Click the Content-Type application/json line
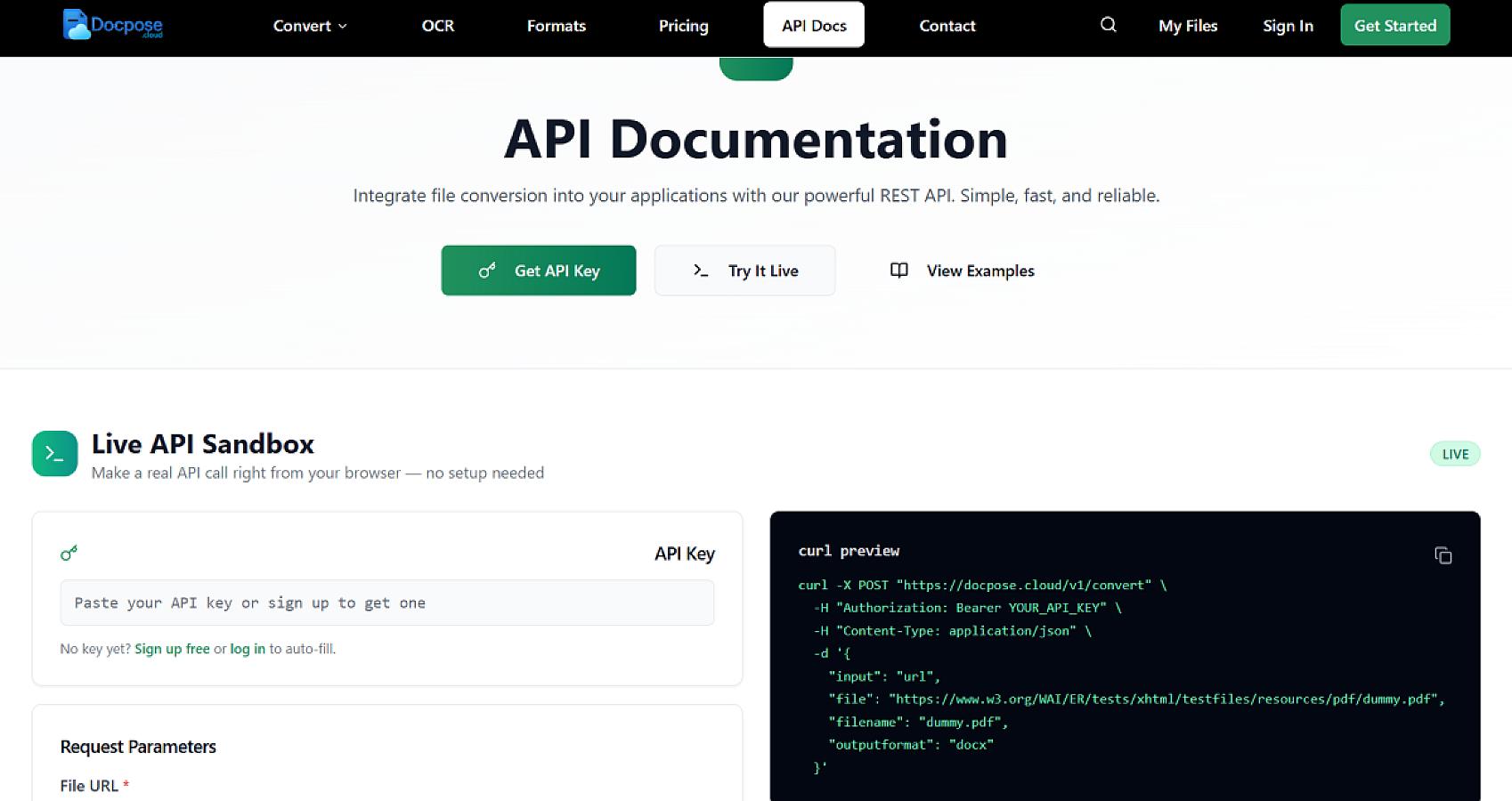The image size is (1512, 801). [x=952, y=630]
